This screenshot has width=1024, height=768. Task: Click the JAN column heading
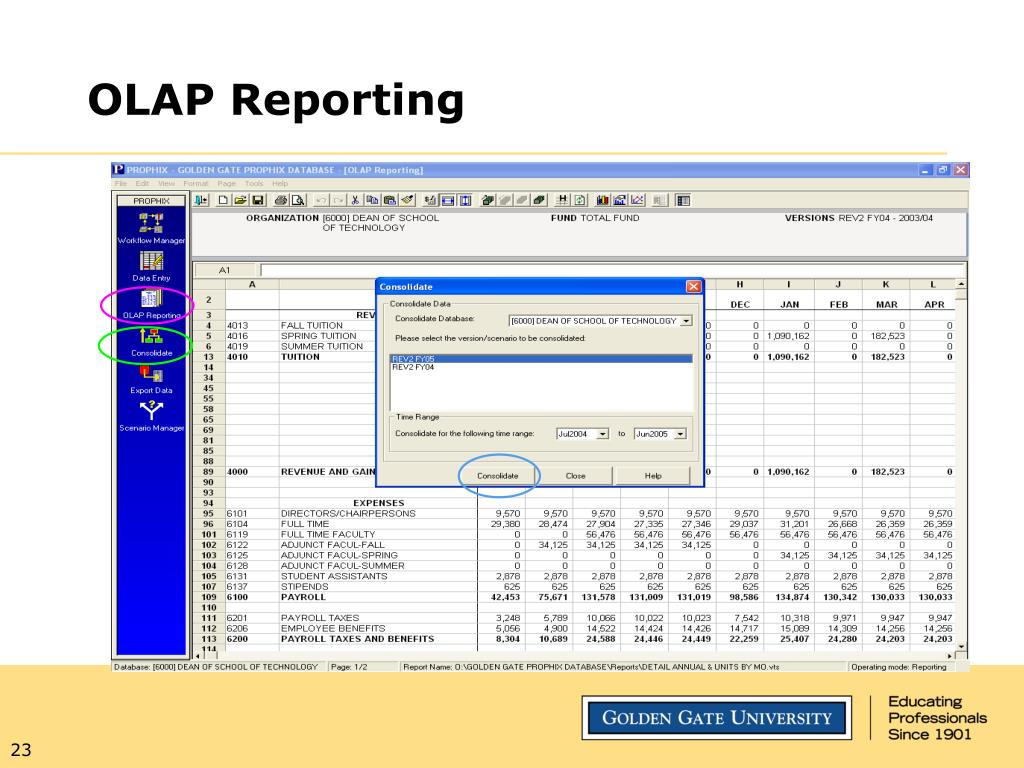(x=790, y=304)
